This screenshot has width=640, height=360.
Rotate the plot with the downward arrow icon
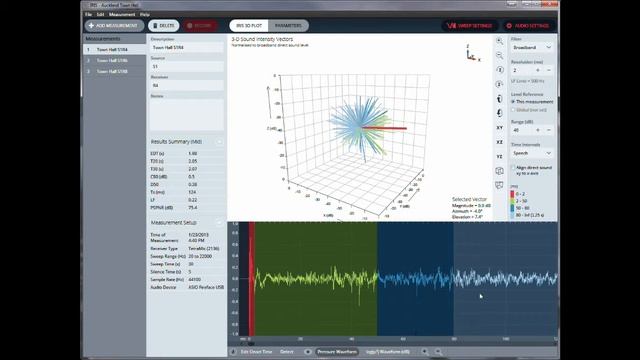[x=499, y=113]
